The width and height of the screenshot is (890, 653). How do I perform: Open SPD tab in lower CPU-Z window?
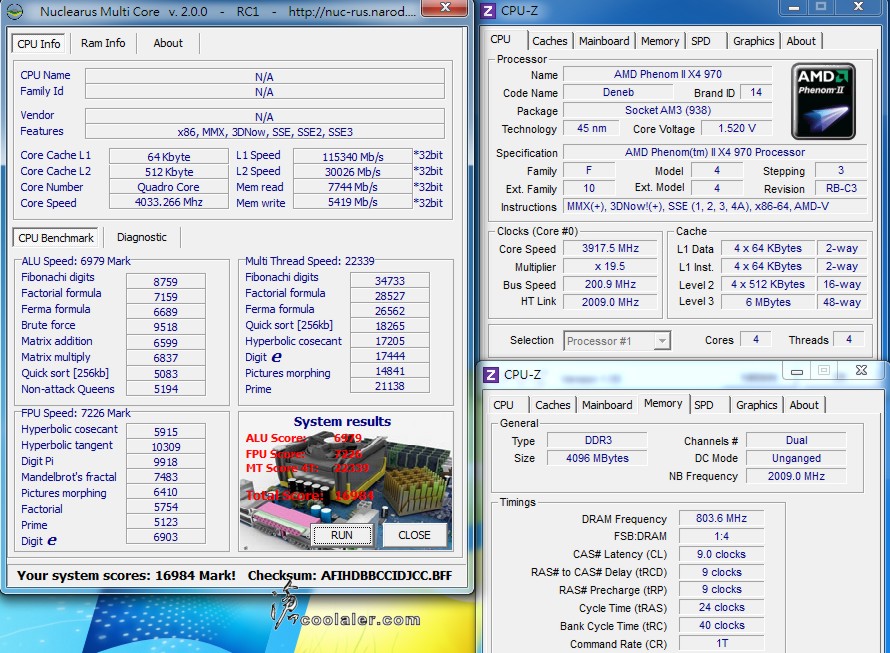tap(704, 405)
